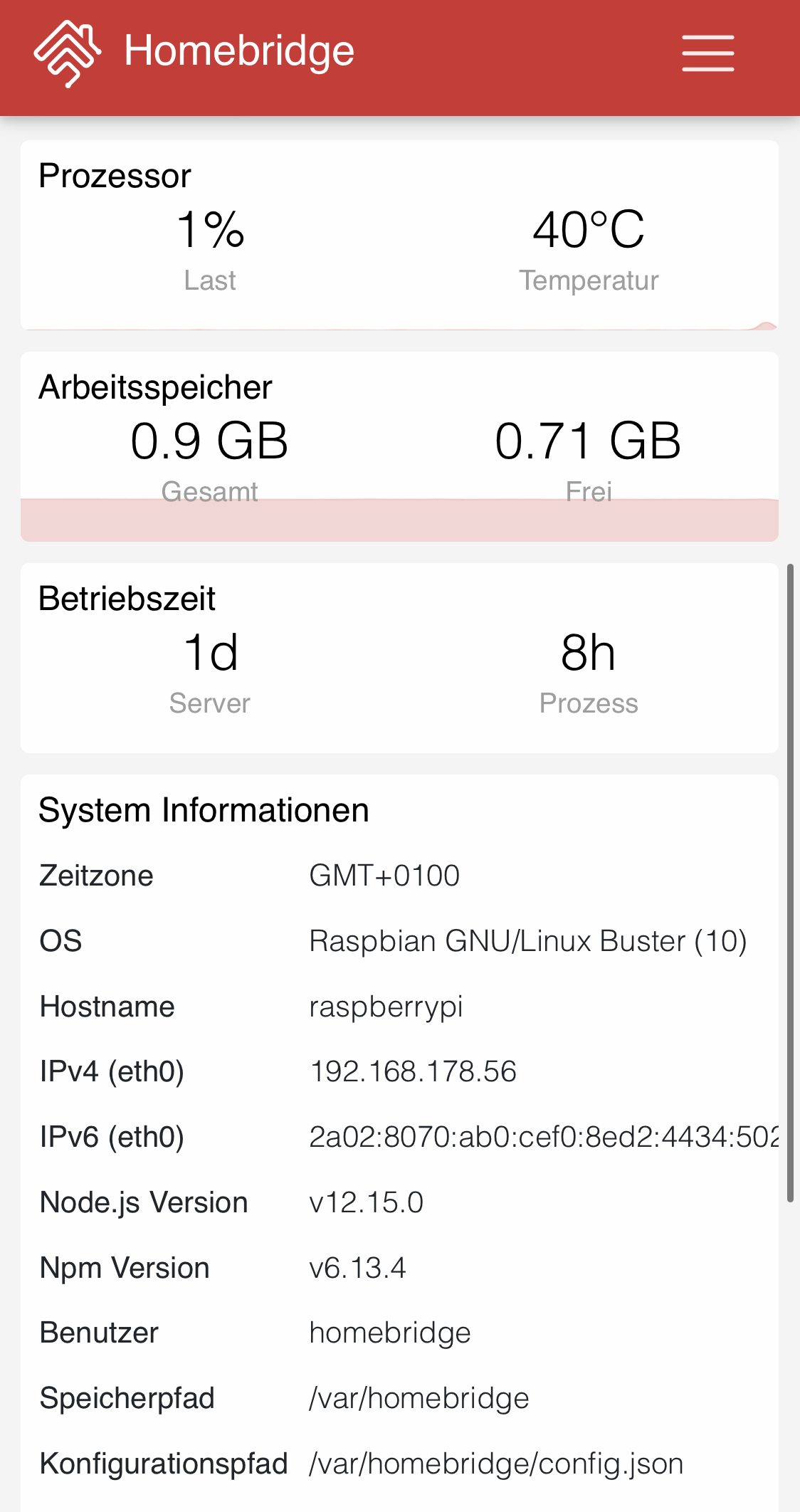The width and height of the screenshot is (800, 1512).
Task: Click the raspberrypi hostname value
Action: (x=386, y=1007)
